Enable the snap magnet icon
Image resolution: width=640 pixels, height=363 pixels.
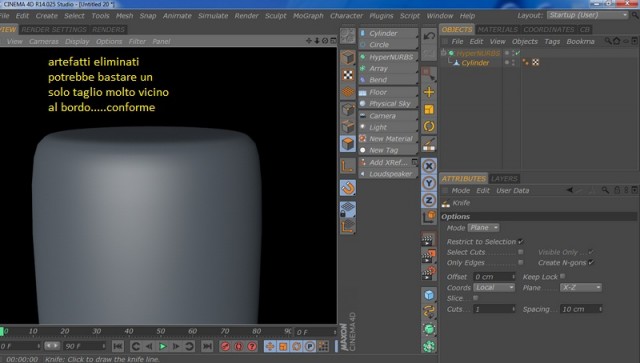(x=348, y=188)
